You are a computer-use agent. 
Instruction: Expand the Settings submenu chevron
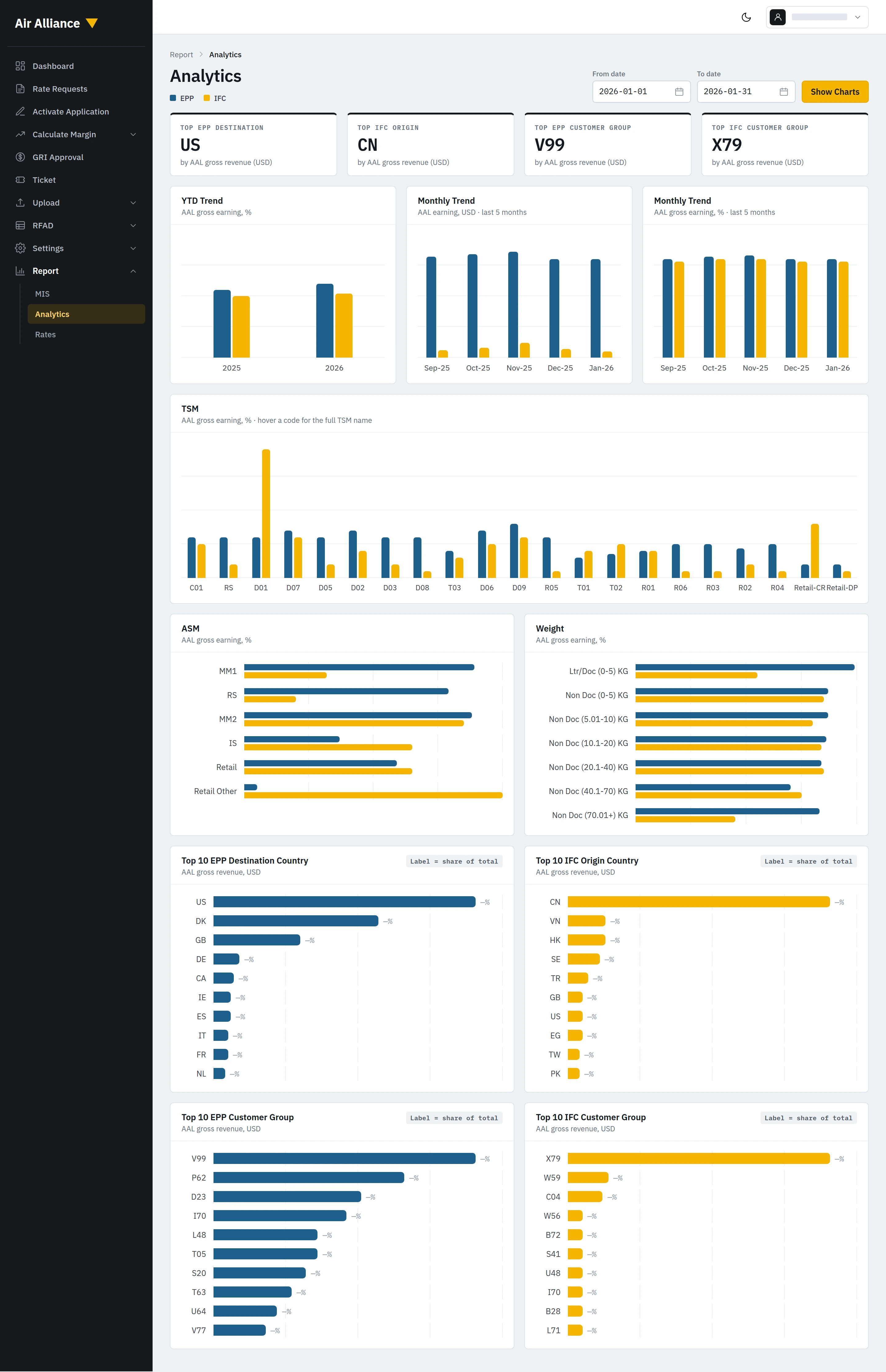point(133,248)
